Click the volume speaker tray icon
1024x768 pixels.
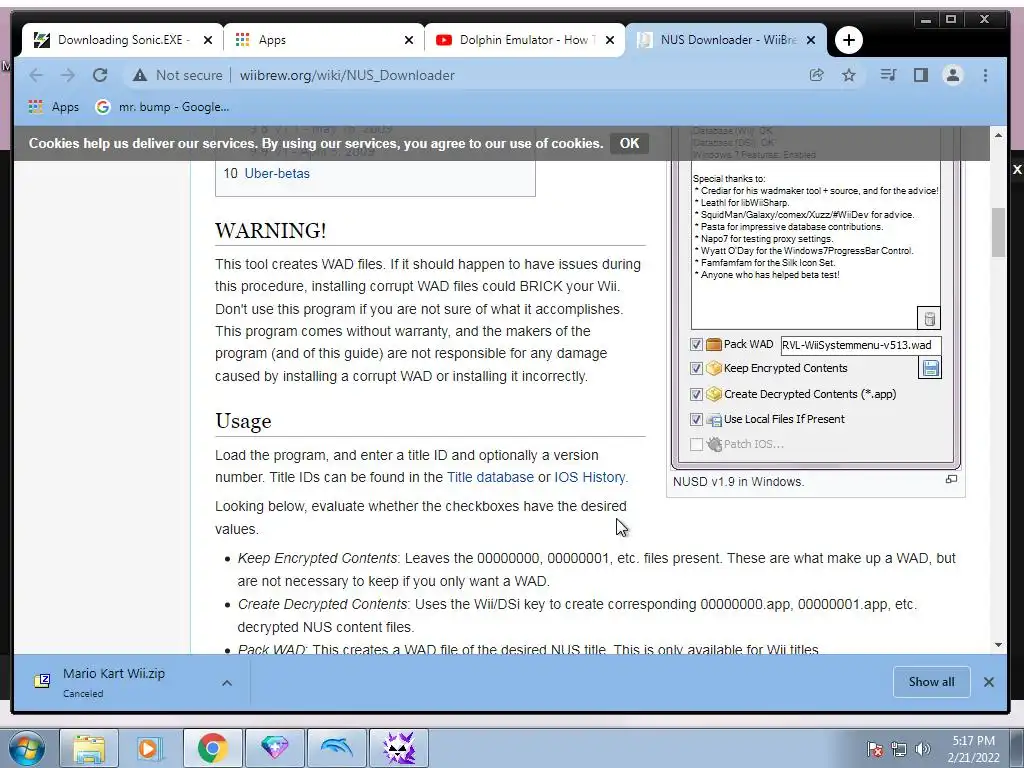click(923, 749)
